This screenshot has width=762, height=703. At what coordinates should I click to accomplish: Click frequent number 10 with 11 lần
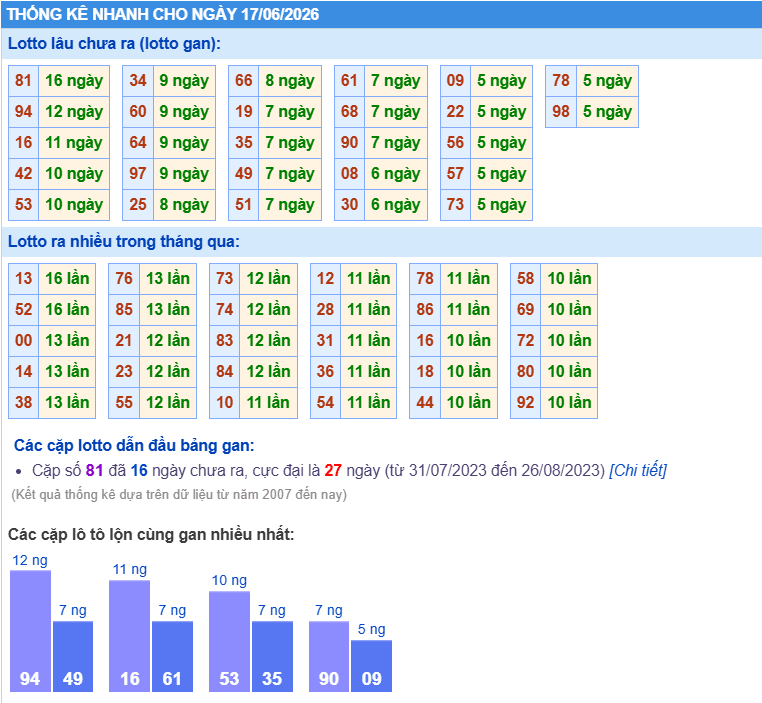[x=225, y=403]
